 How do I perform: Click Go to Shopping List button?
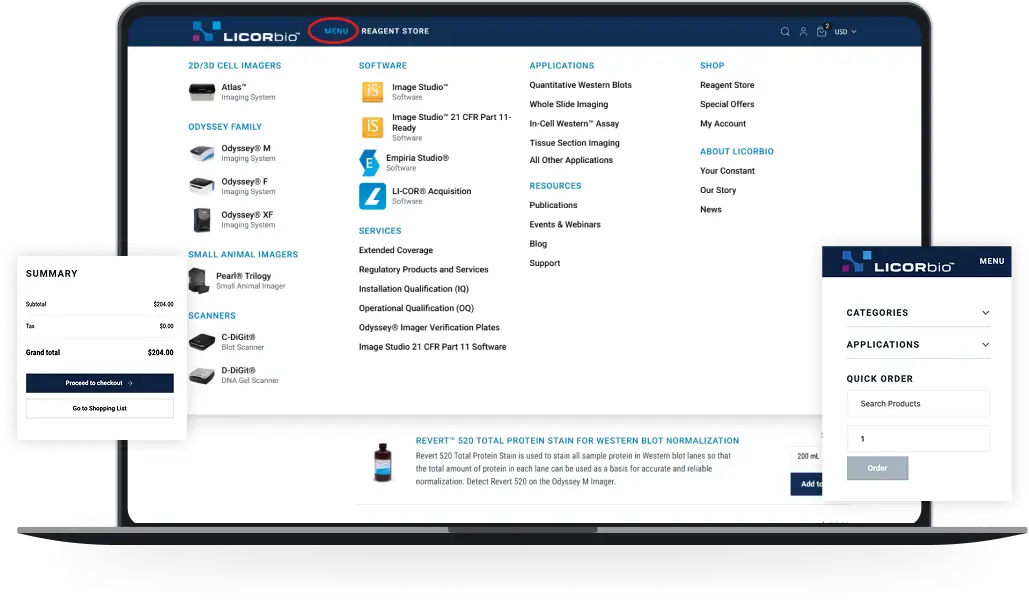100,409
